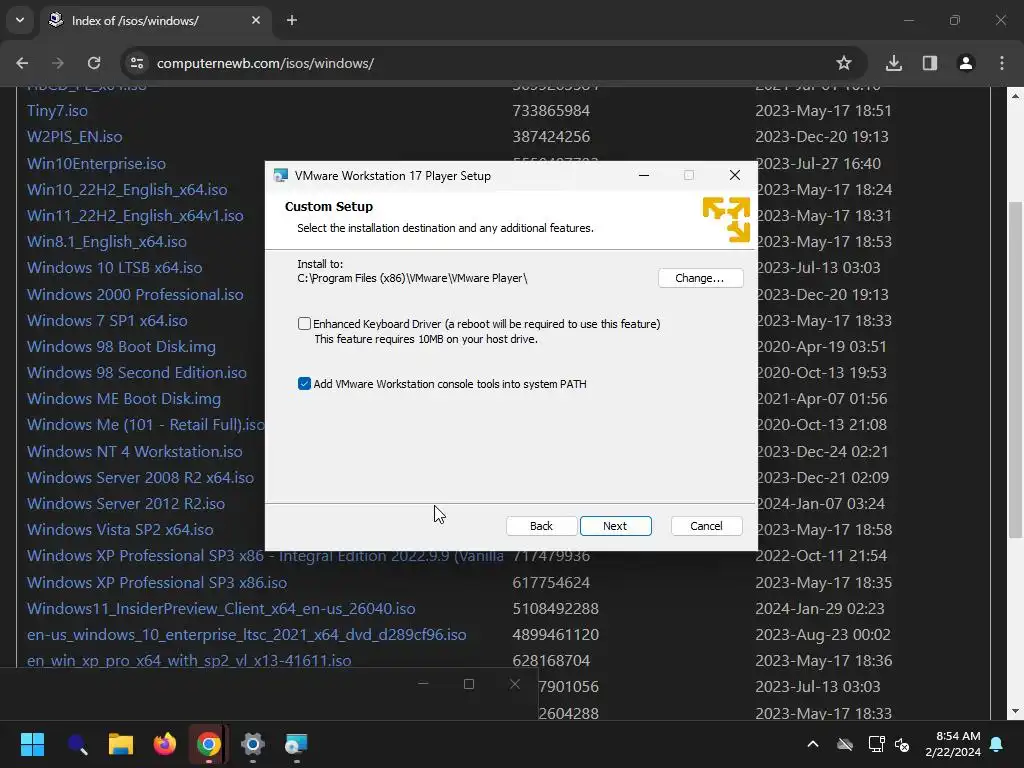Open Chrome downloads

click(893, 63)
